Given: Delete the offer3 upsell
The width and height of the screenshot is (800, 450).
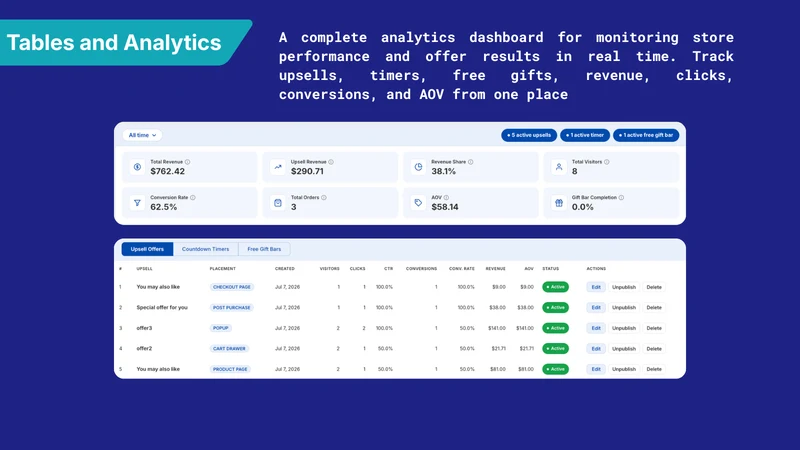Looking at the screenshot, I should pos(654,328).
